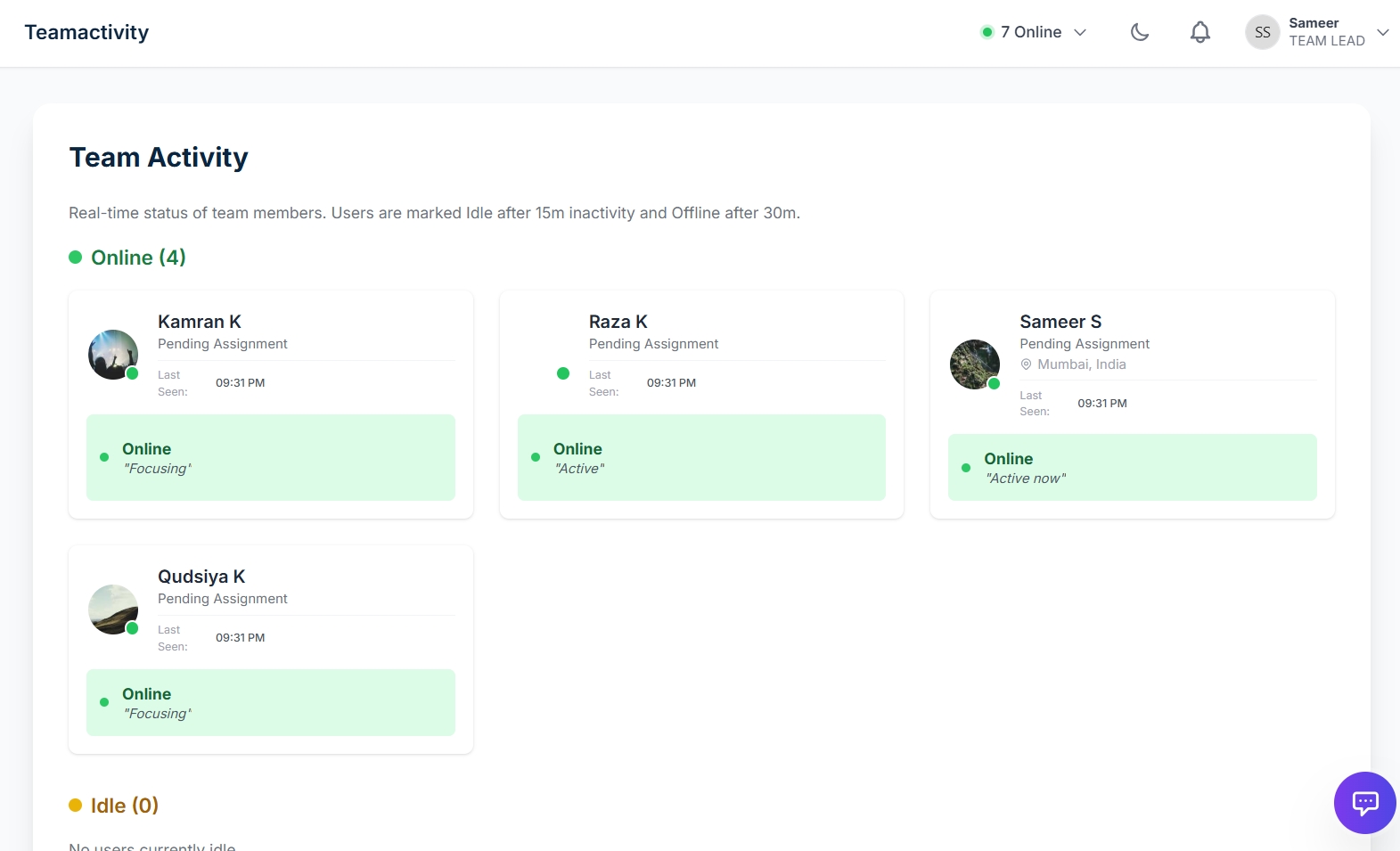Click Qudsiya K's profile picture

click(113, 610)
